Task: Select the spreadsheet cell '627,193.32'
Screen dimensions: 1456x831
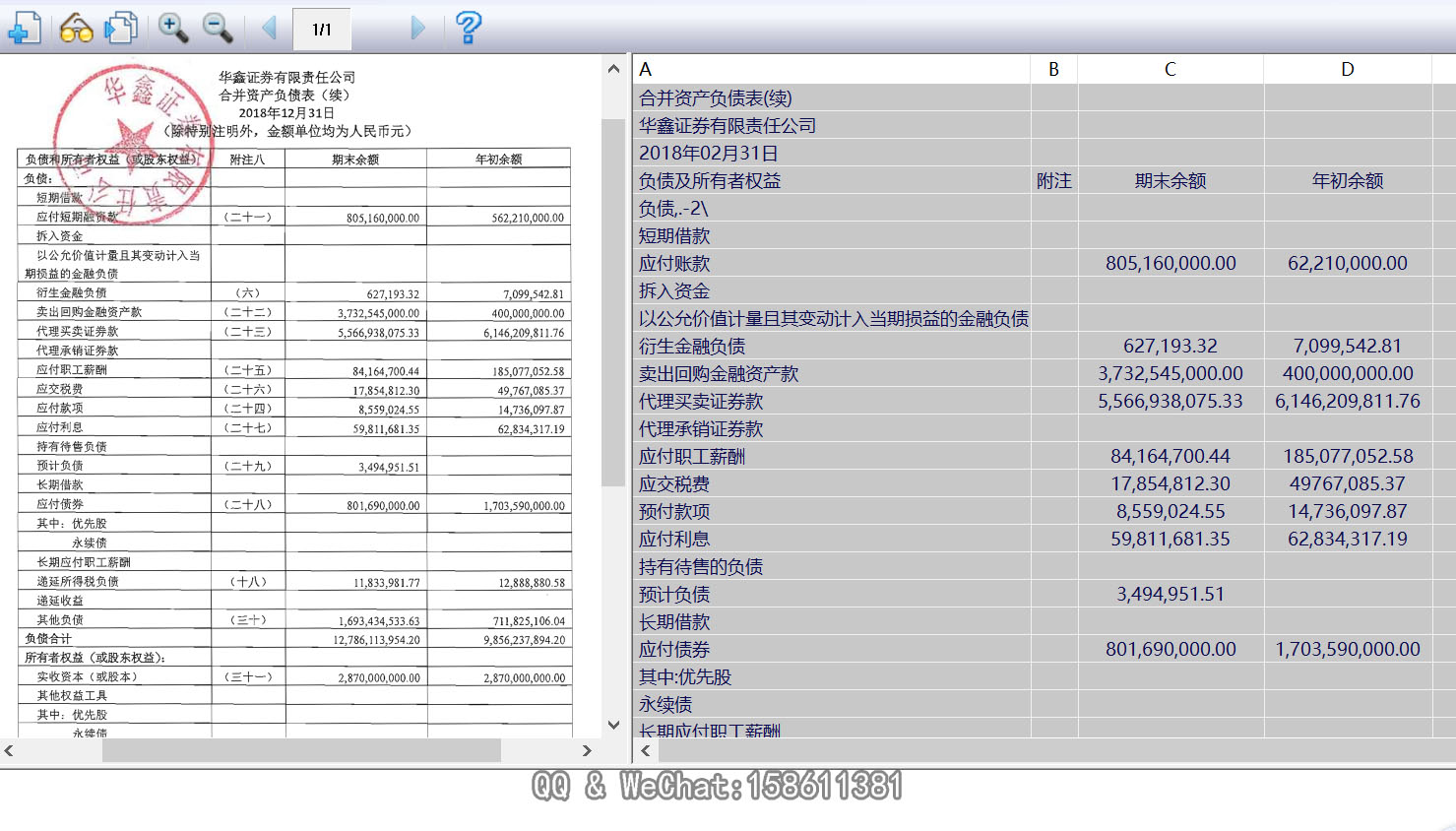Action: coord(1171,346)
